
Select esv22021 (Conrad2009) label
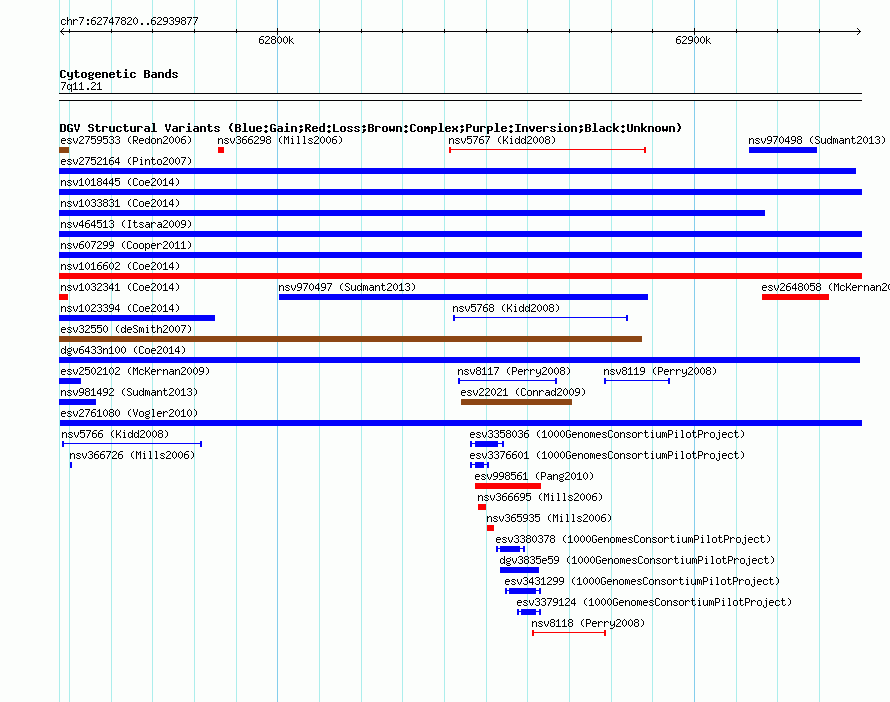tap(523, 392)
